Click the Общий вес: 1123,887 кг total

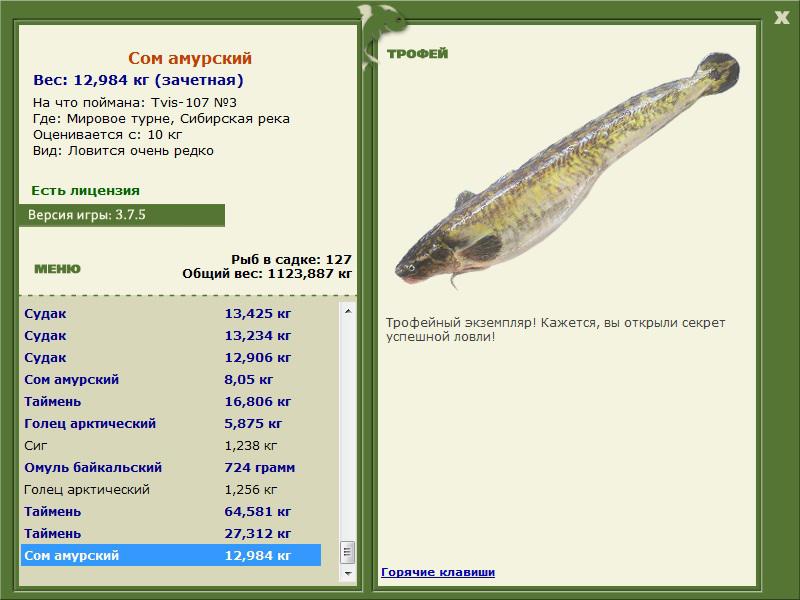pos(267,273)
